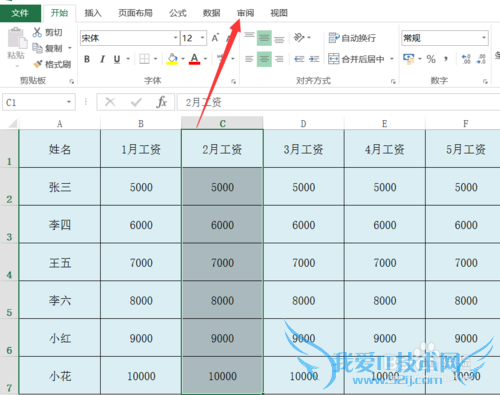500x395 pixels.
Task: Open clipboard (剪贴板) dialog launcher
Action: (x=71, y=81)
